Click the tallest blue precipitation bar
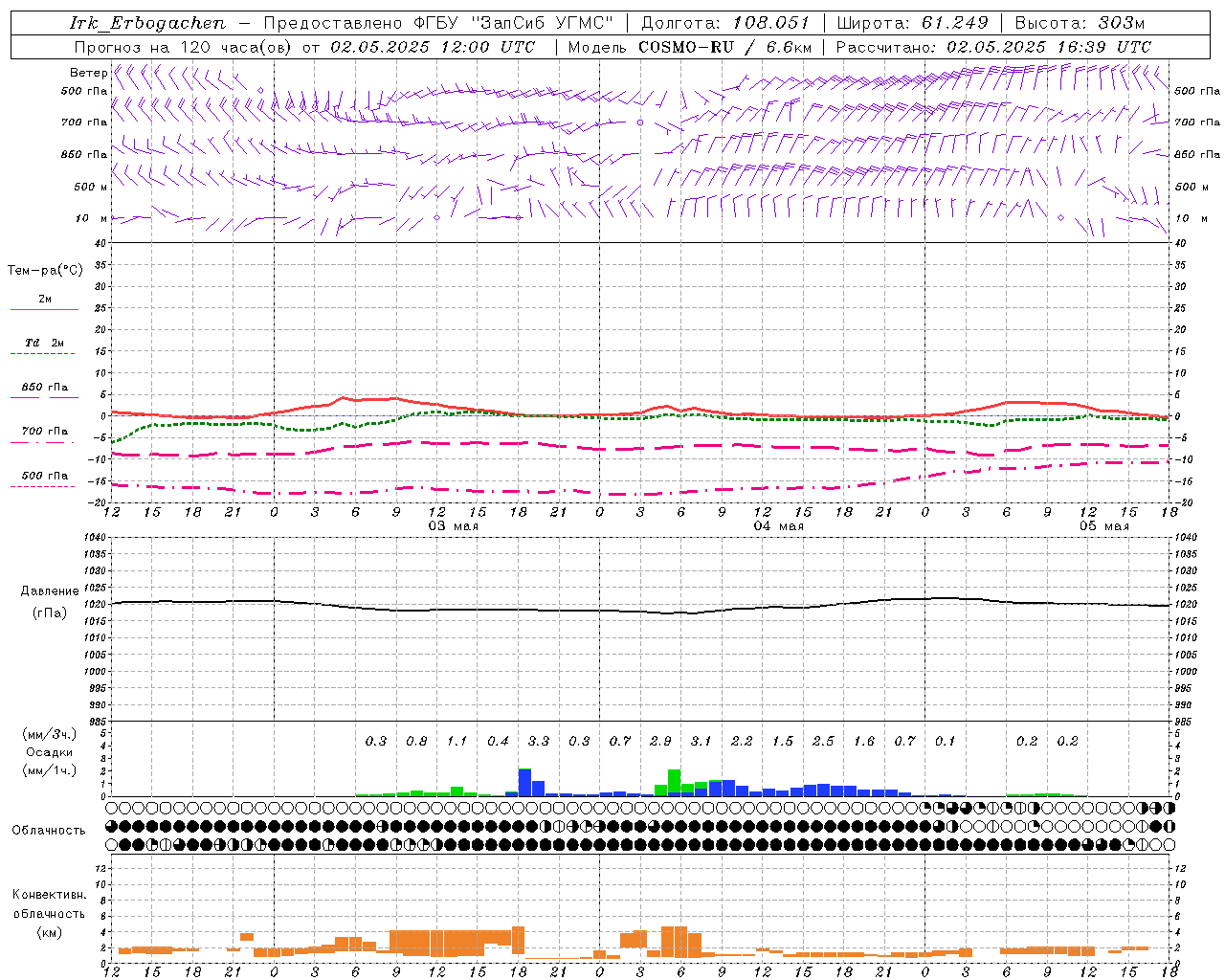Image resolution: width=1225 pixels, height=980 pixels. click(x=524, y=783)
